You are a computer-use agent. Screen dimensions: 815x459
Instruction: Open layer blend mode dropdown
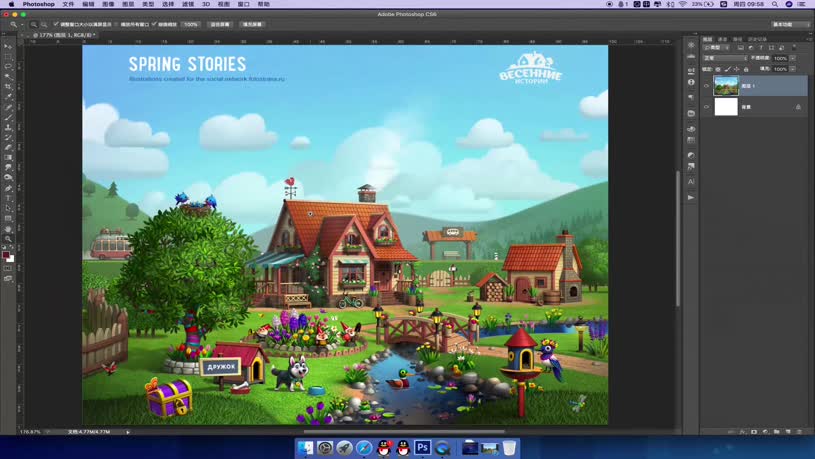(726, 58)
